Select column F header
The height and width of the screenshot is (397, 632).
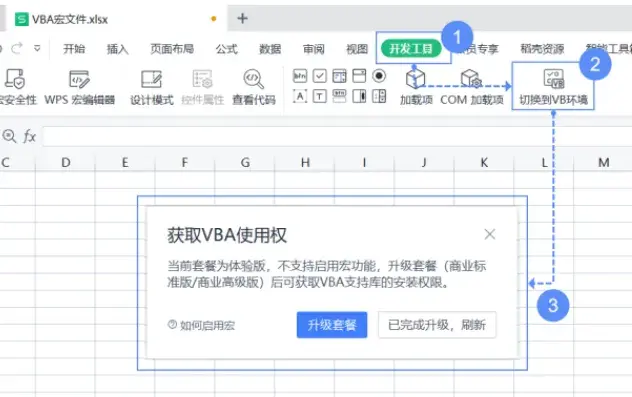coord(185,162)
